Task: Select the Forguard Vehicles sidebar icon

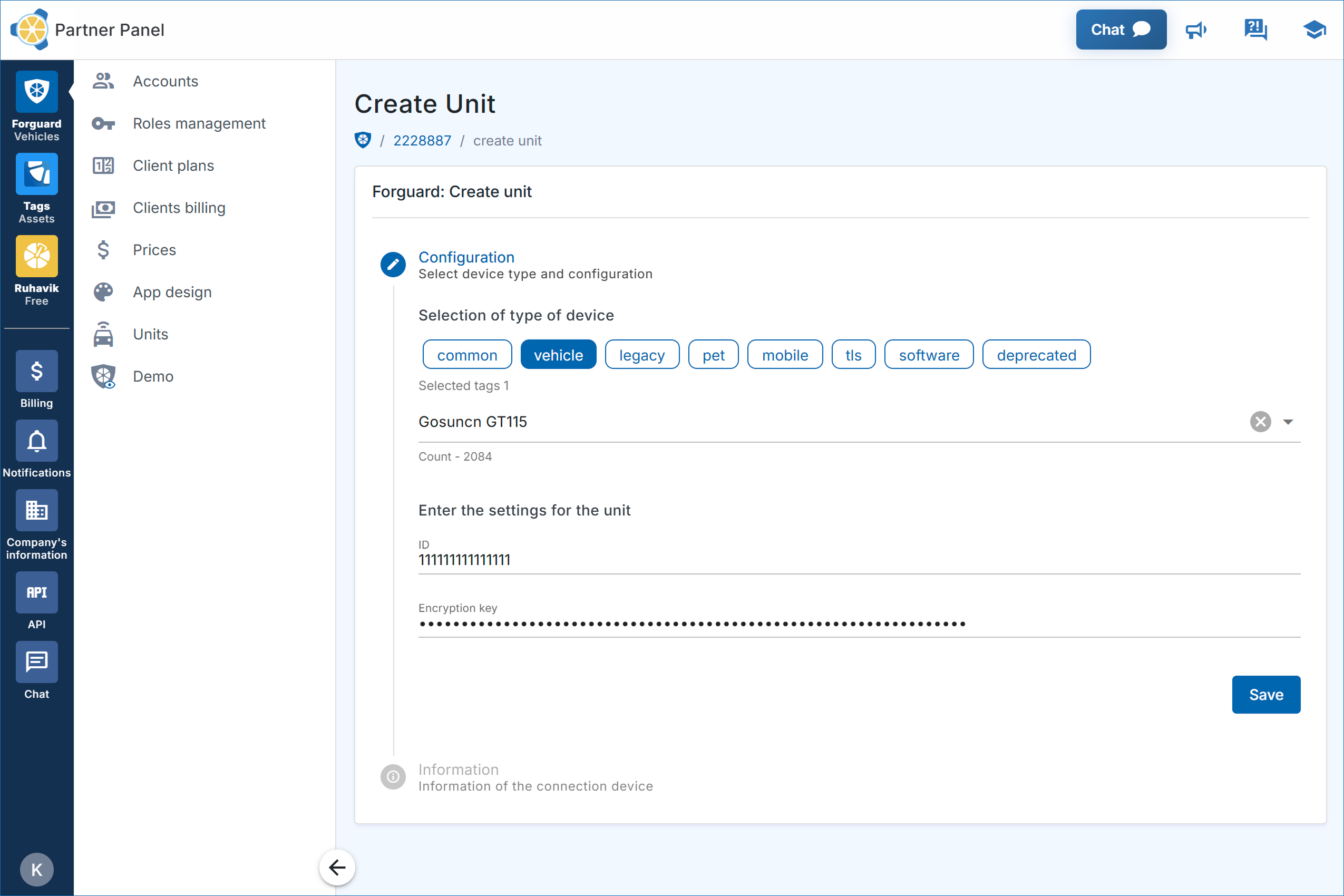Action: pyautogui.click(x=36, y=92)
